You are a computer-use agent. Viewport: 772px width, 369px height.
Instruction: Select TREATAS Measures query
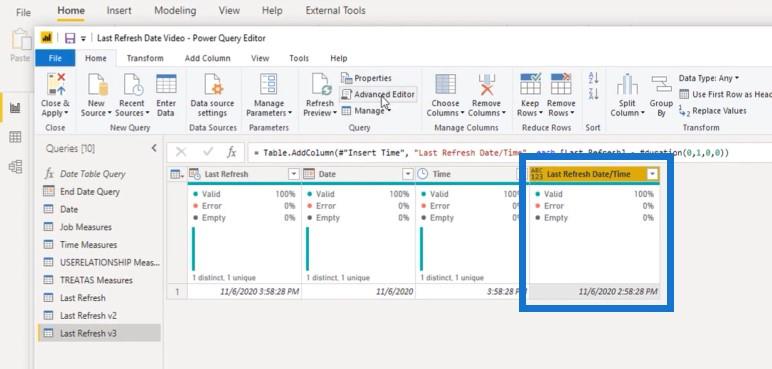[99, 280]
